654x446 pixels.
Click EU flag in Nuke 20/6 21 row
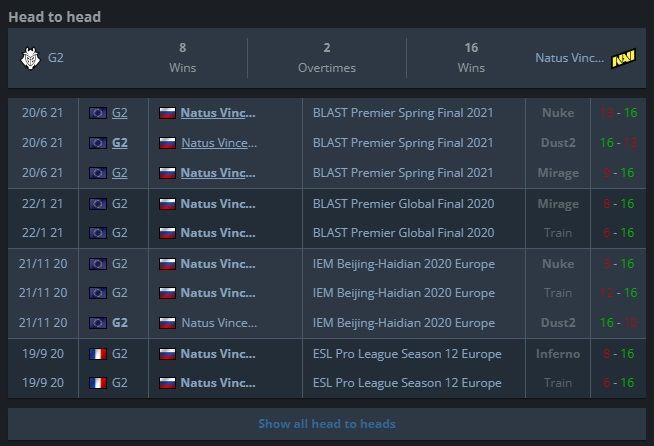98,113
